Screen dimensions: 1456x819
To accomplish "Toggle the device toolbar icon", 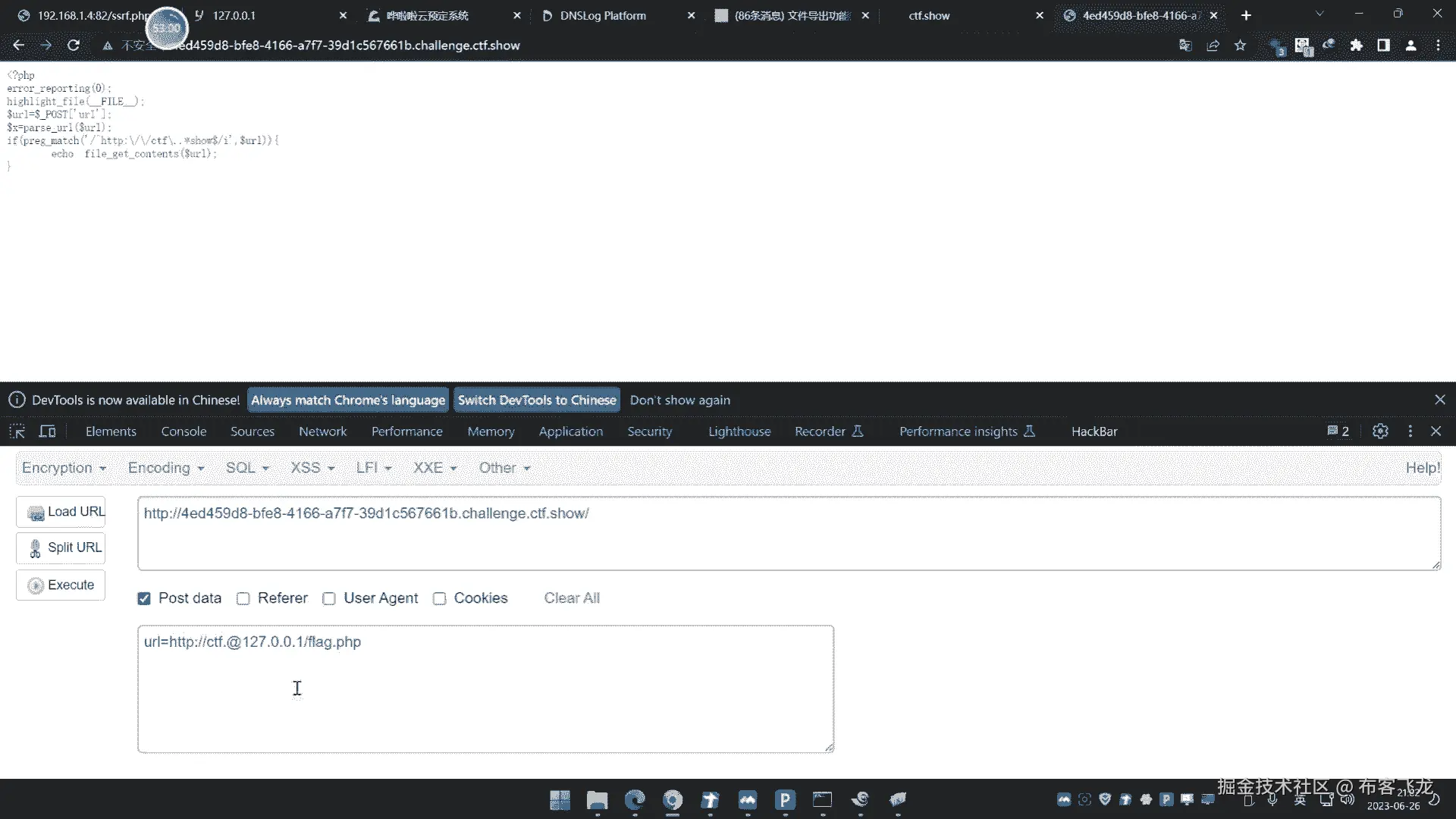I will click(47, 431).
